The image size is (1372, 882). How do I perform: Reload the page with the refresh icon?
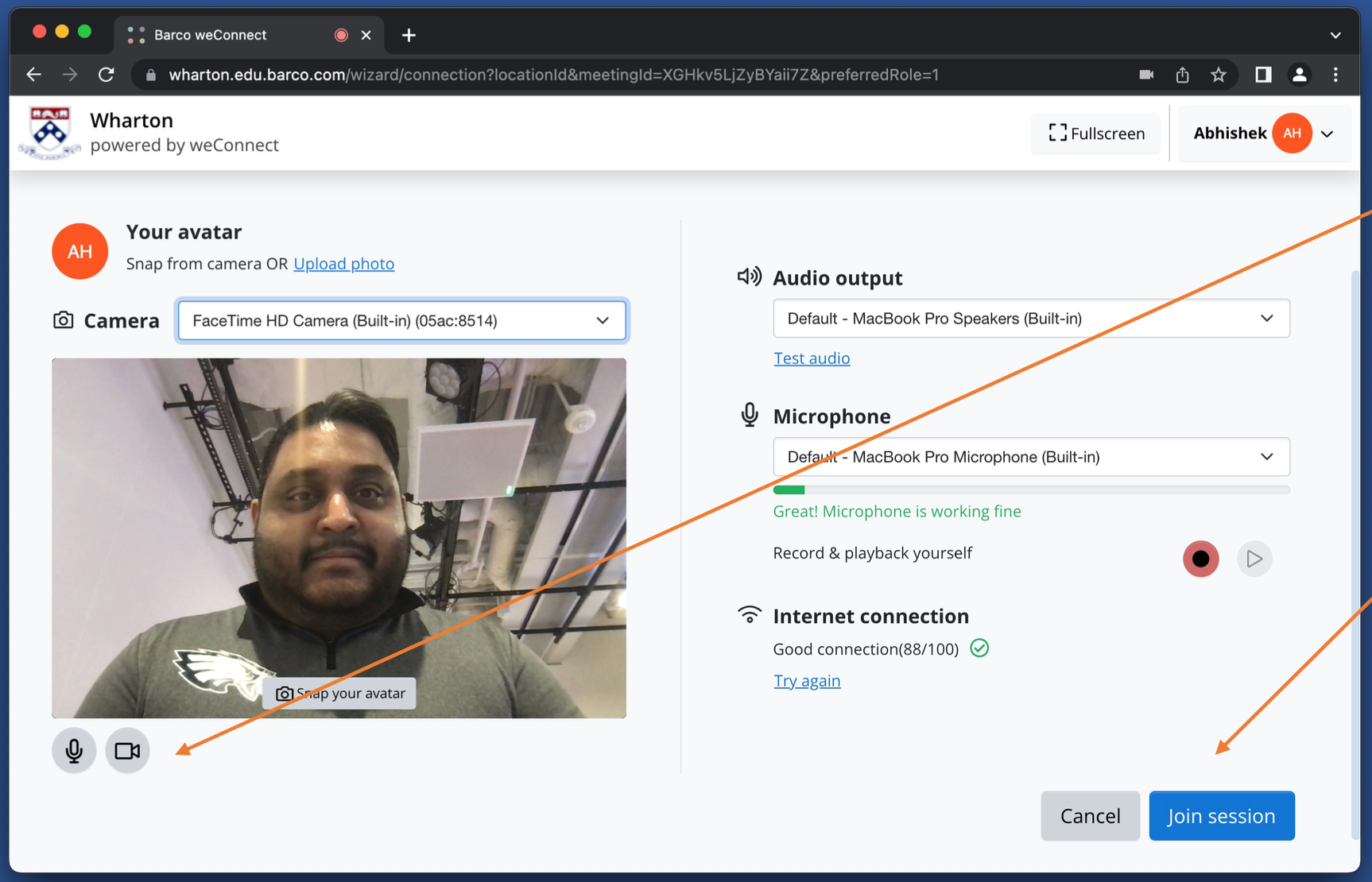point(107,75)
